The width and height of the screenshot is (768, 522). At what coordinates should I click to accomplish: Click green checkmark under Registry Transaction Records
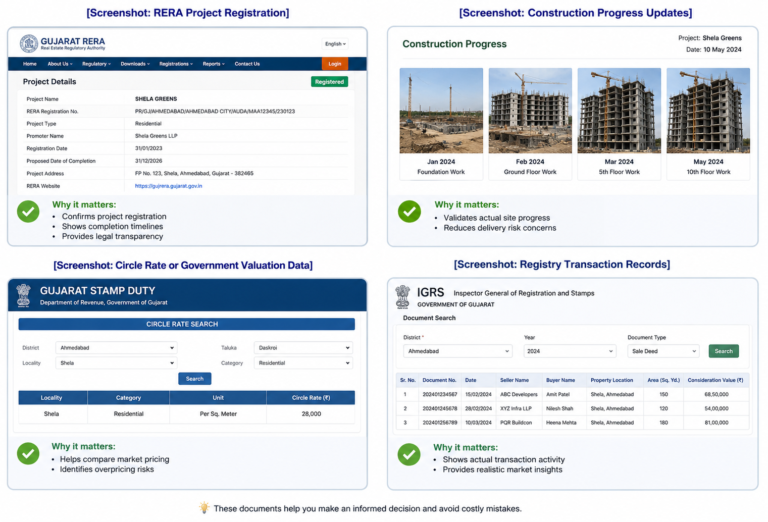click(x=409, y=454)
